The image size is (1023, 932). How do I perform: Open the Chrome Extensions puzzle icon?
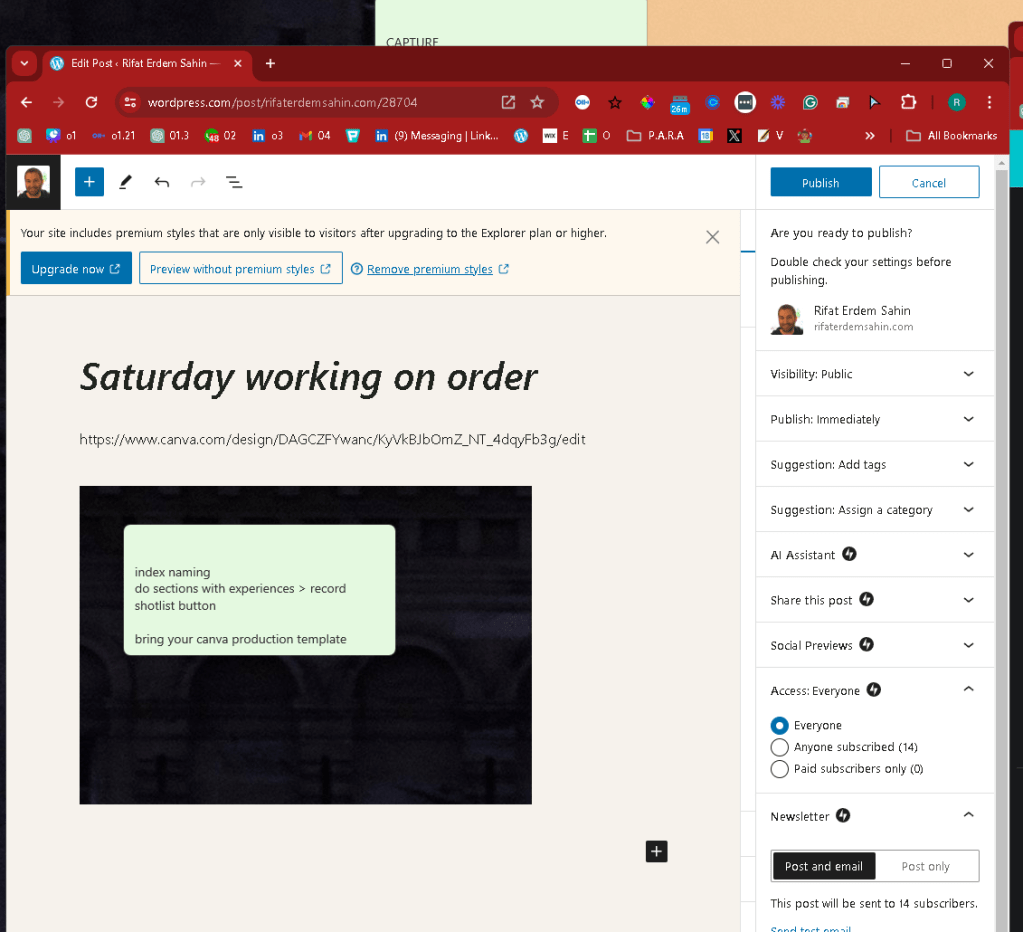[908, 102]
